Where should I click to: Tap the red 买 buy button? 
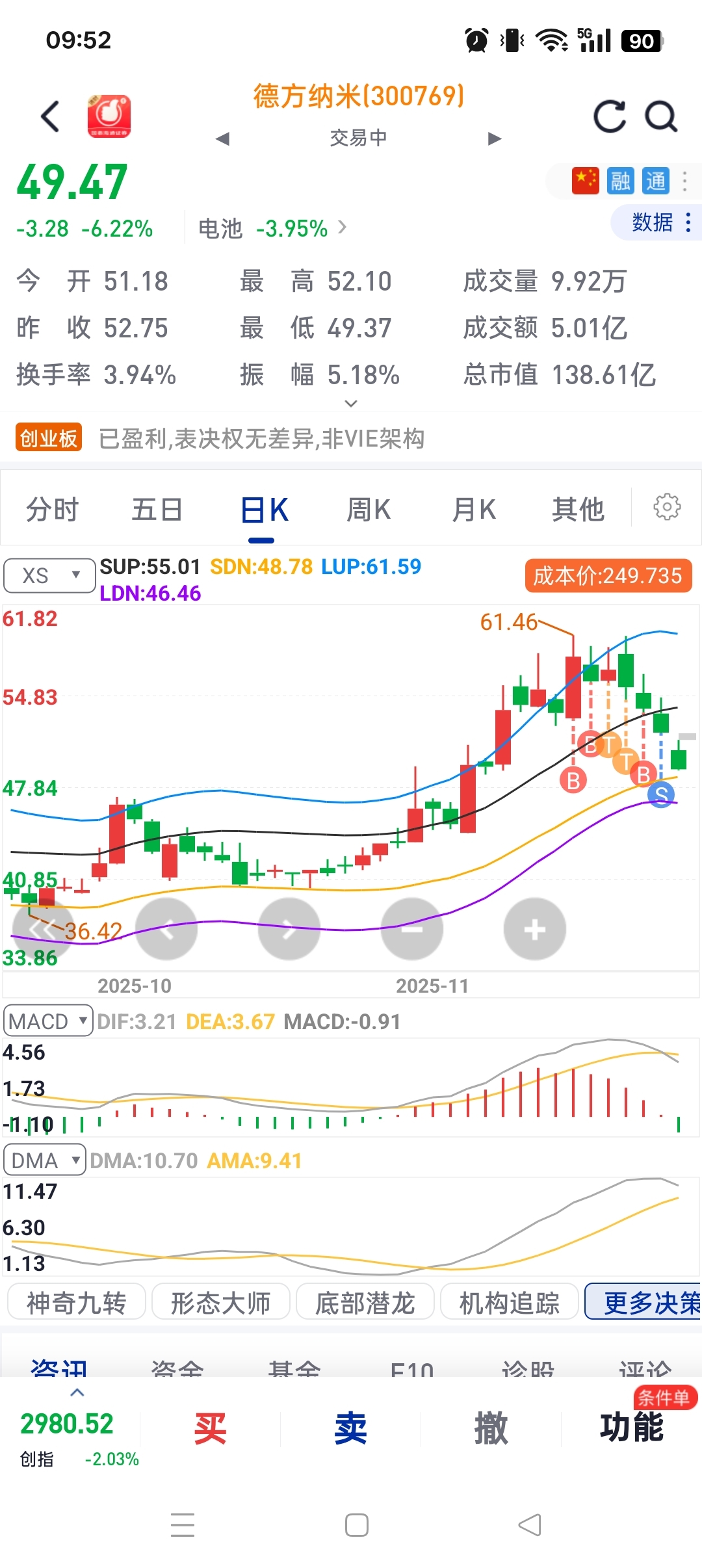[x=211, y=1430]
